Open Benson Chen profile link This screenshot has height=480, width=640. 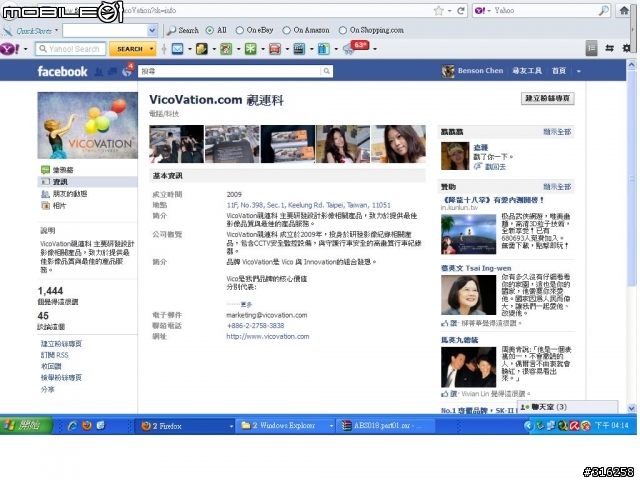click(x=480, y=71)
